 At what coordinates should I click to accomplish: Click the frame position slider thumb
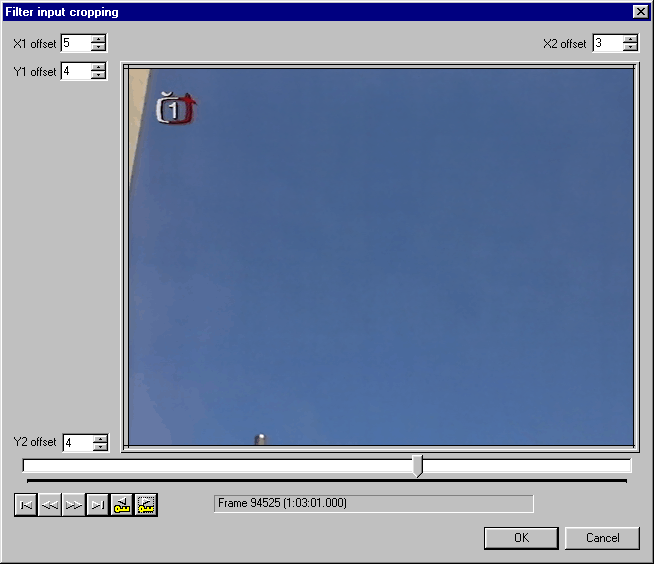click(418, 466)
